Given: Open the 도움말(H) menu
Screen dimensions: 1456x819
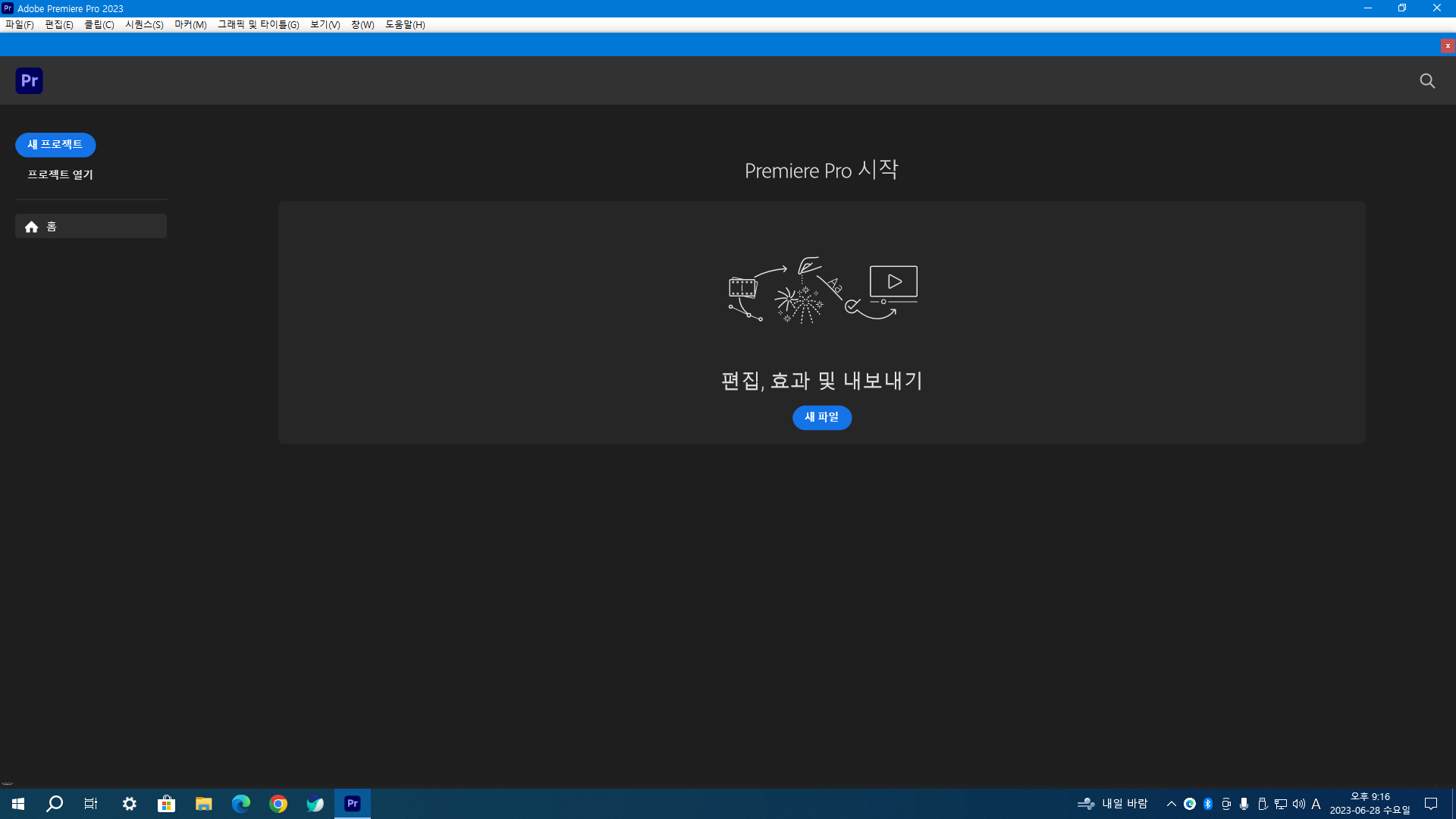Looking at the screenshot, I should point(405,24).
